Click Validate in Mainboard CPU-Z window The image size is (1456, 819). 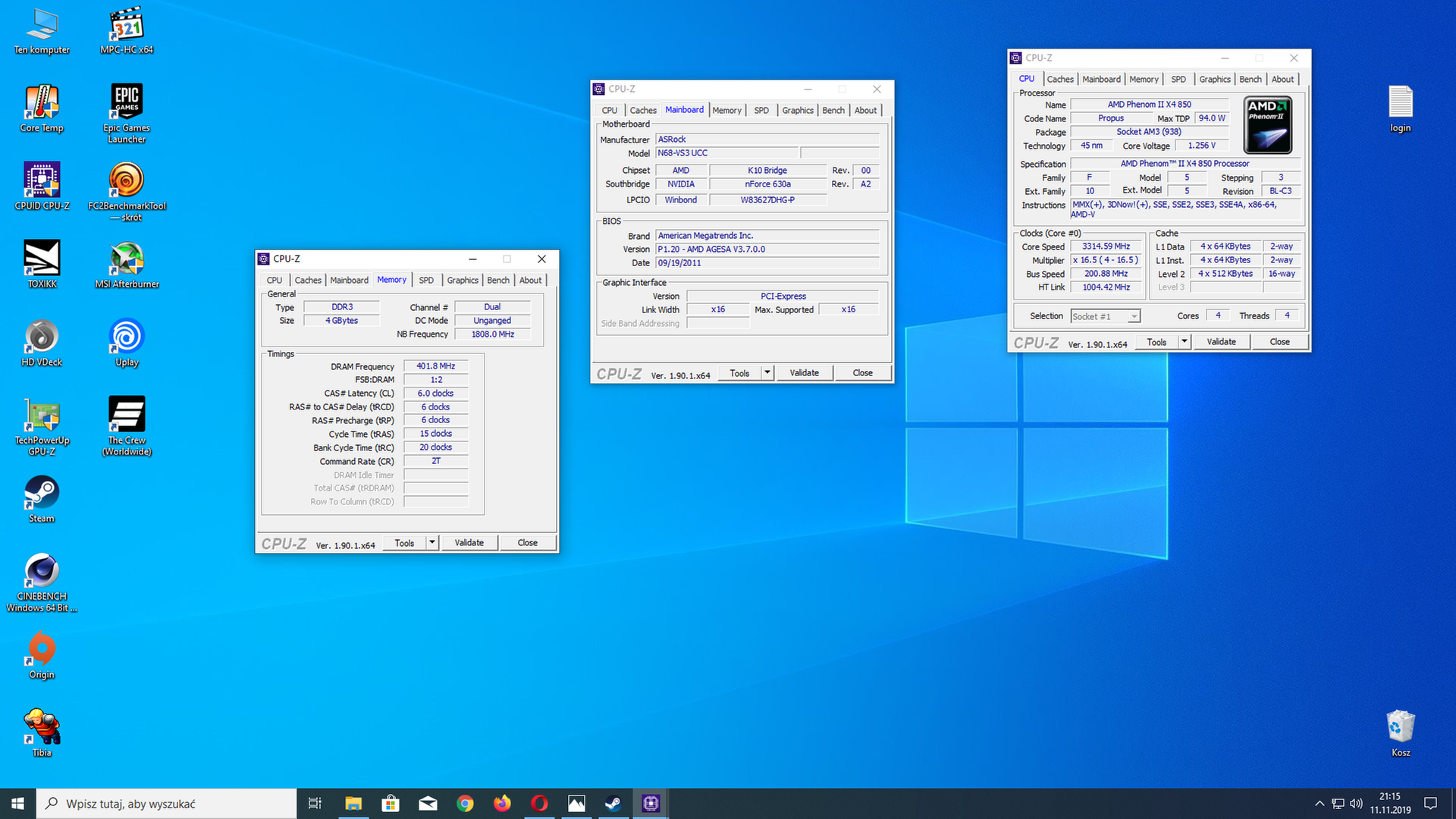coord(804,372)
